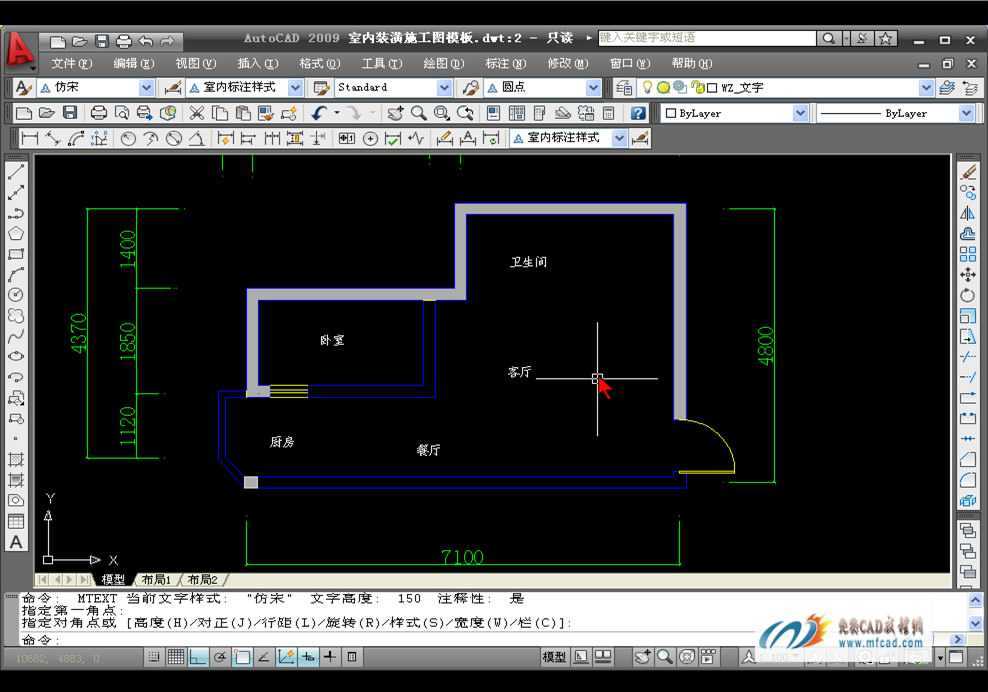Select the Rotate modify tool
Screen dimensions: 988x692
click(968, 294)
